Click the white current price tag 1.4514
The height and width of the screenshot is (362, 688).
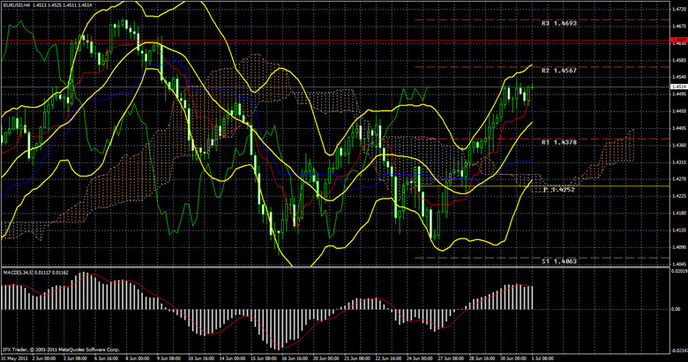click(x=679, y=87)
